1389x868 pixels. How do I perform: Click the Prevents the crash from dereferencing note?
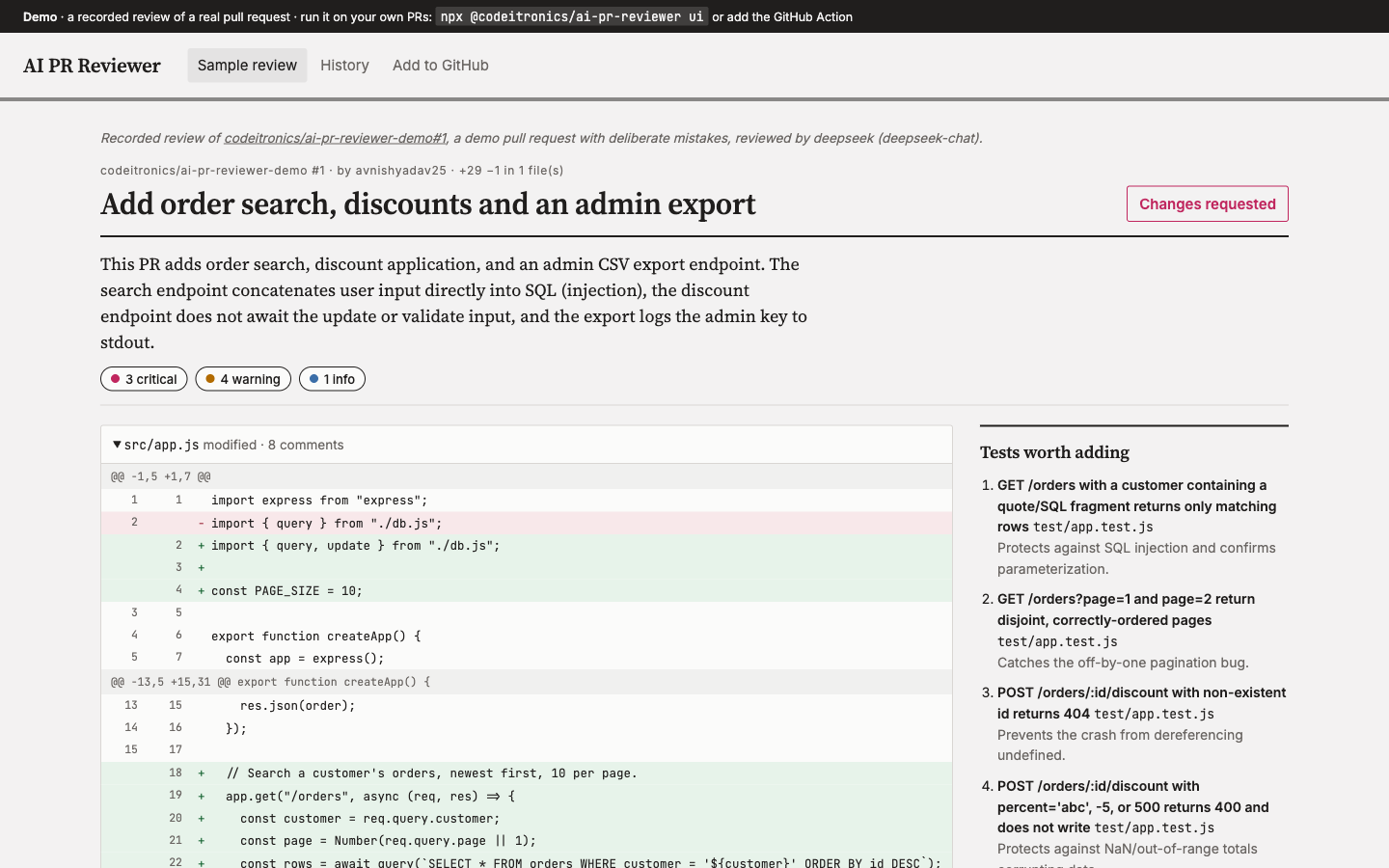point(1120,745)
